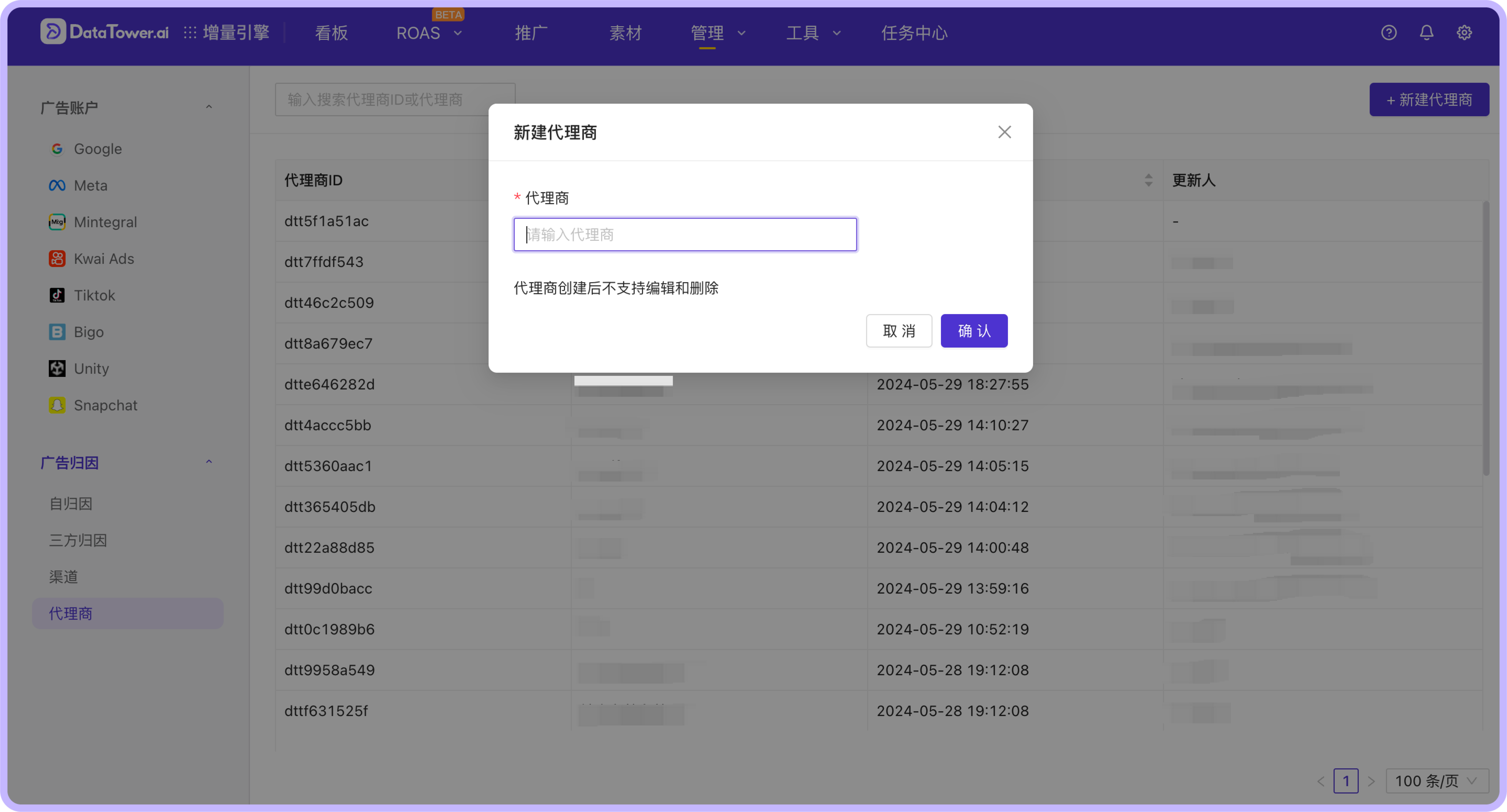The height and width of the screenshot is (812, 1507).
Task: Click the 代理商ID column header
Action: 314,180
